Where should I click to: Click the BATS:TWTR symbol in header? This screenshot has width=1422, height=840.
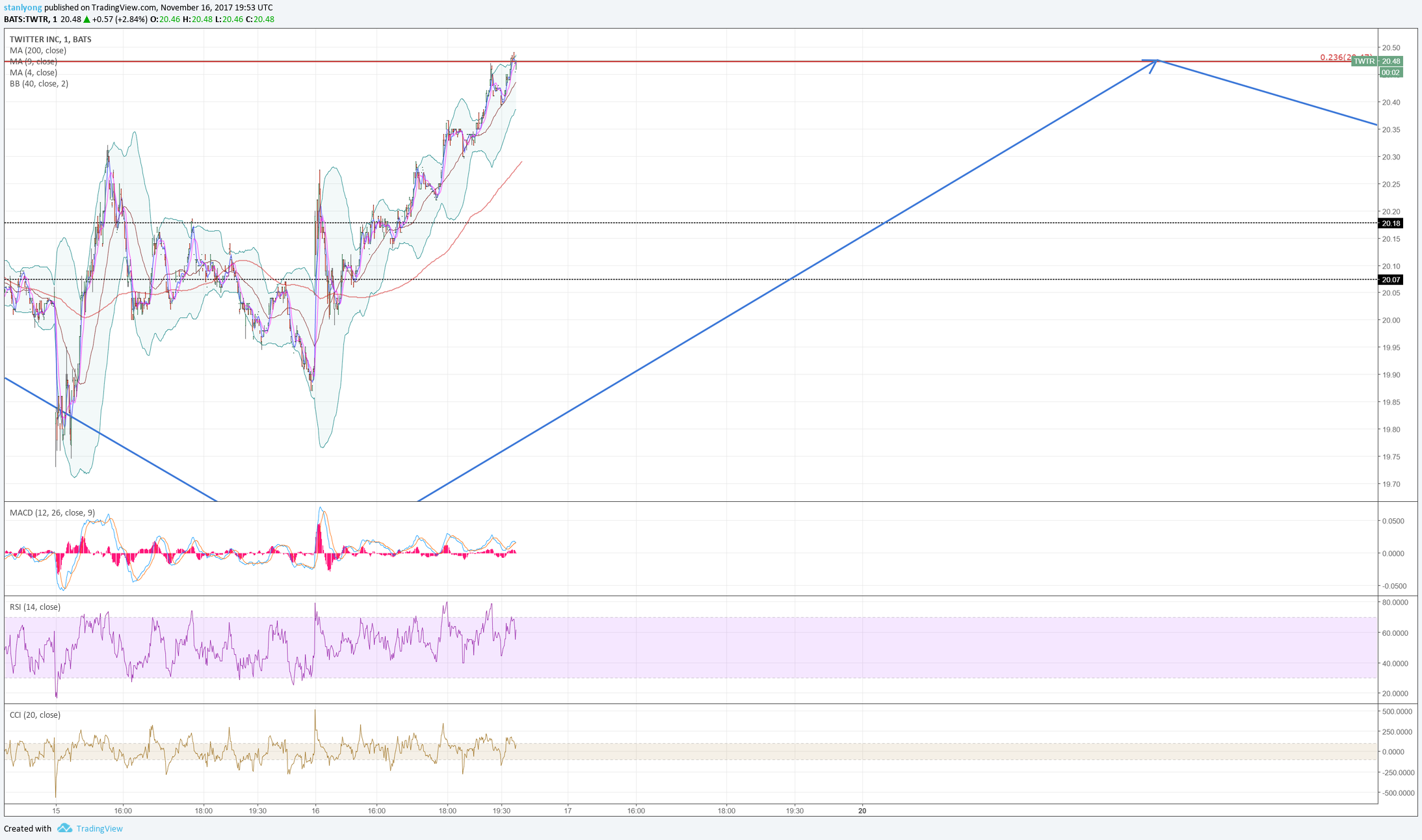26,19
